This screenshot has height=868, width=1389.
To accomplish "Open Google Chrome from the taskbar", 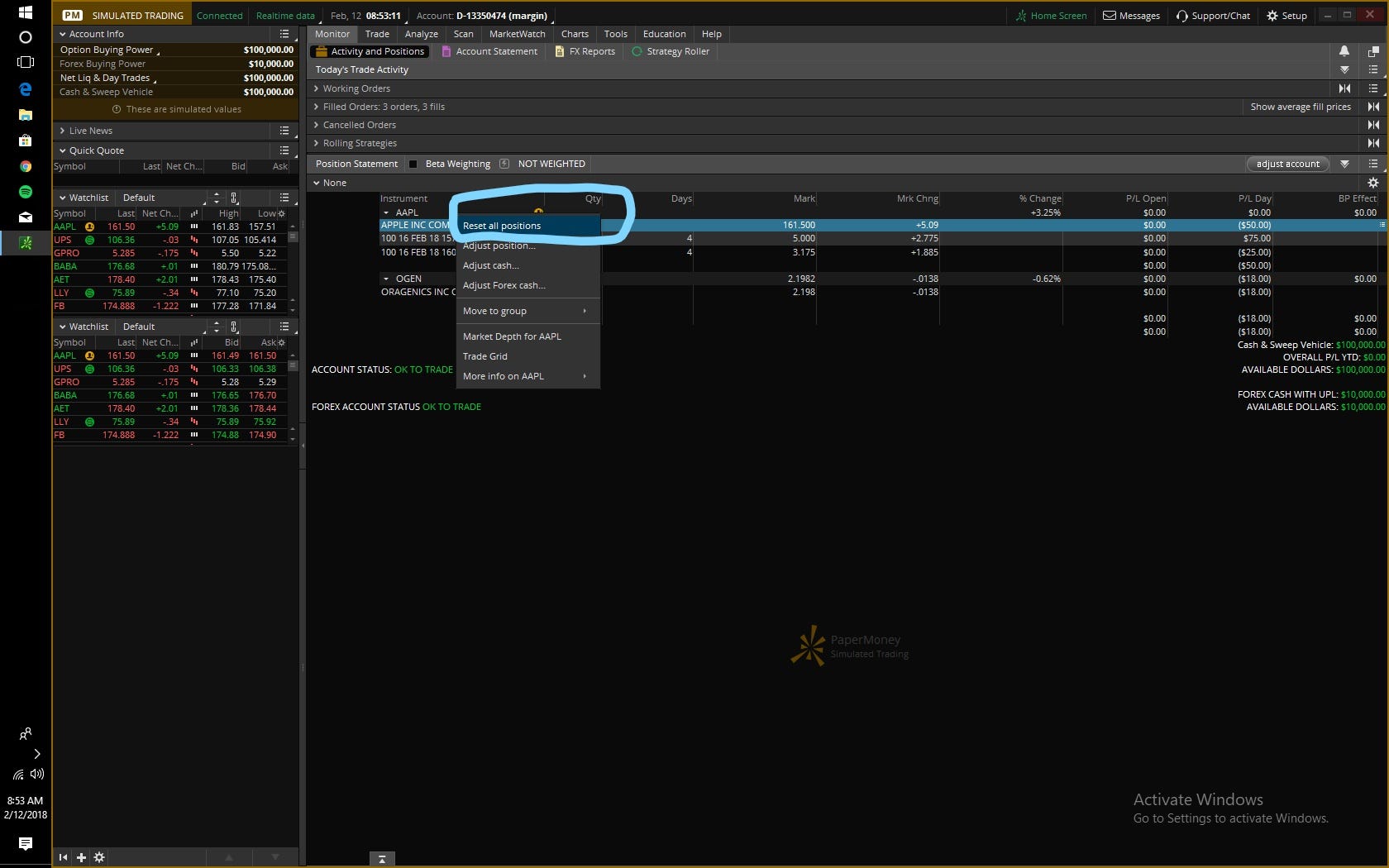I will pyautogui.click(x=25, y=166).
